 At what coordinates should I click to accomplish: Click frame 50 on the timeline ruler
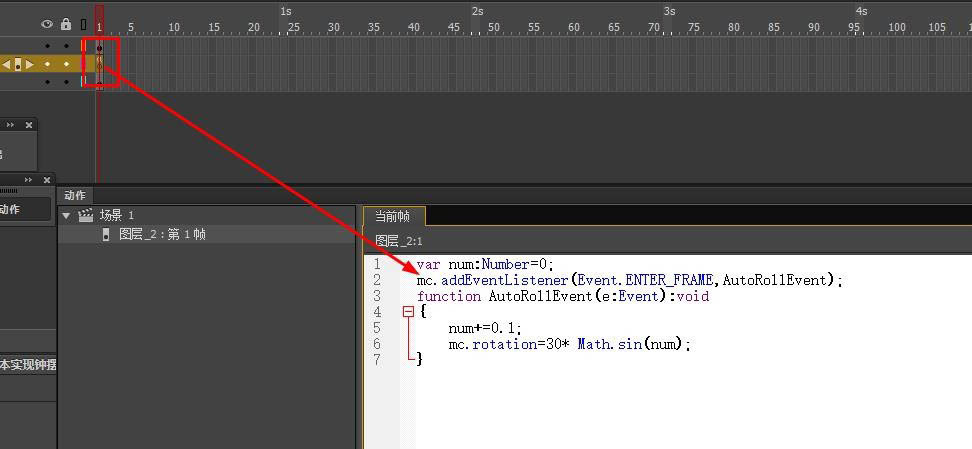pyautogui.click(x=494, y=27)
